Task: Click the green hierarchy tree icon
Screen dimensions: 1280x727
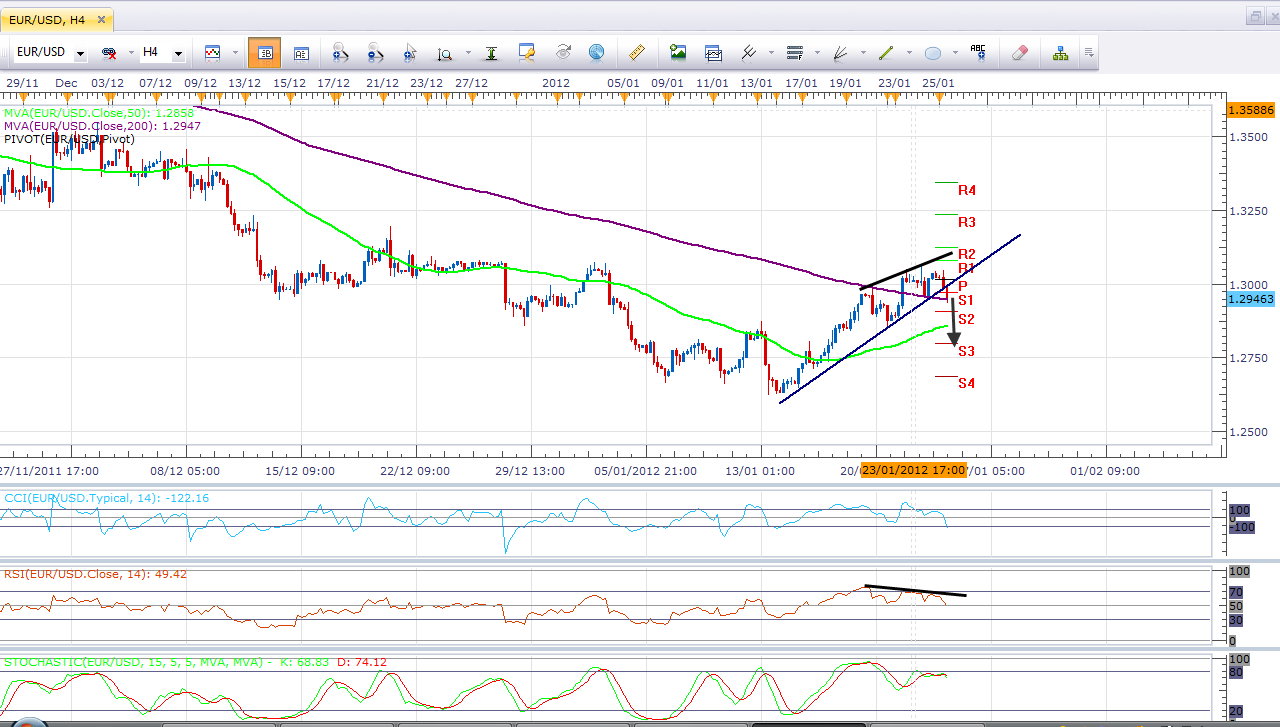Action: click(x=1060, y=53)
